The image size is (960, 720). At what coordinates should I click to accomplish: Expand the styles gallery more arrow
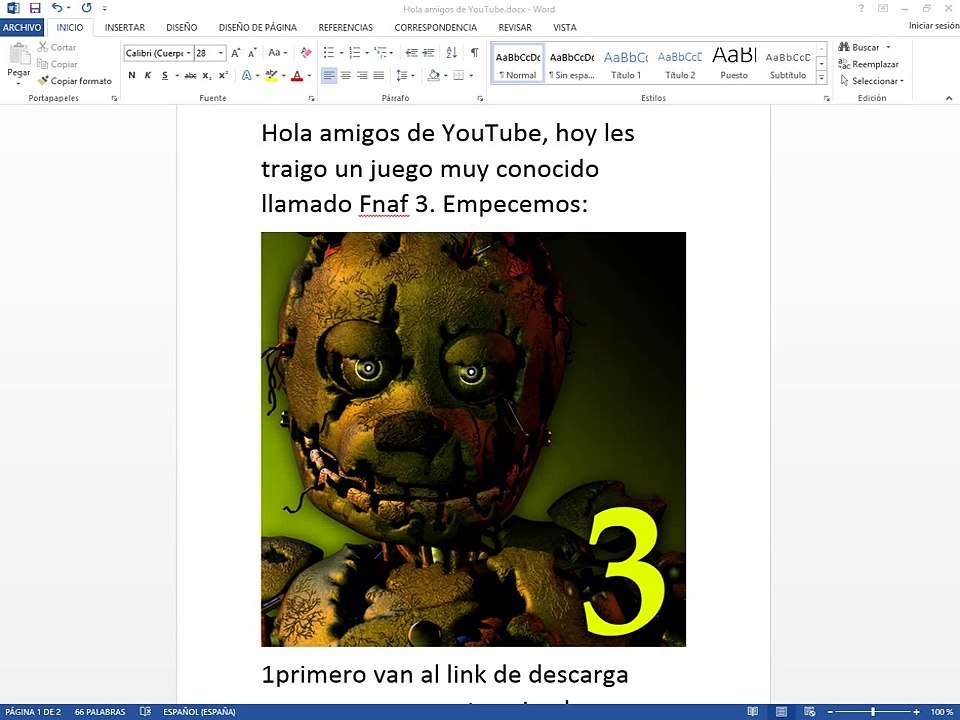click(x=822, y=78)
